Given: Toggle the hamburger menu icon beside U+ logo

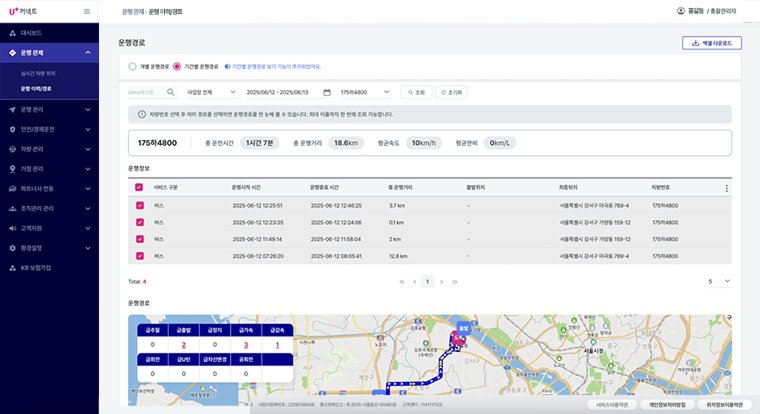Looking at the screenshot, I should 87,12.
